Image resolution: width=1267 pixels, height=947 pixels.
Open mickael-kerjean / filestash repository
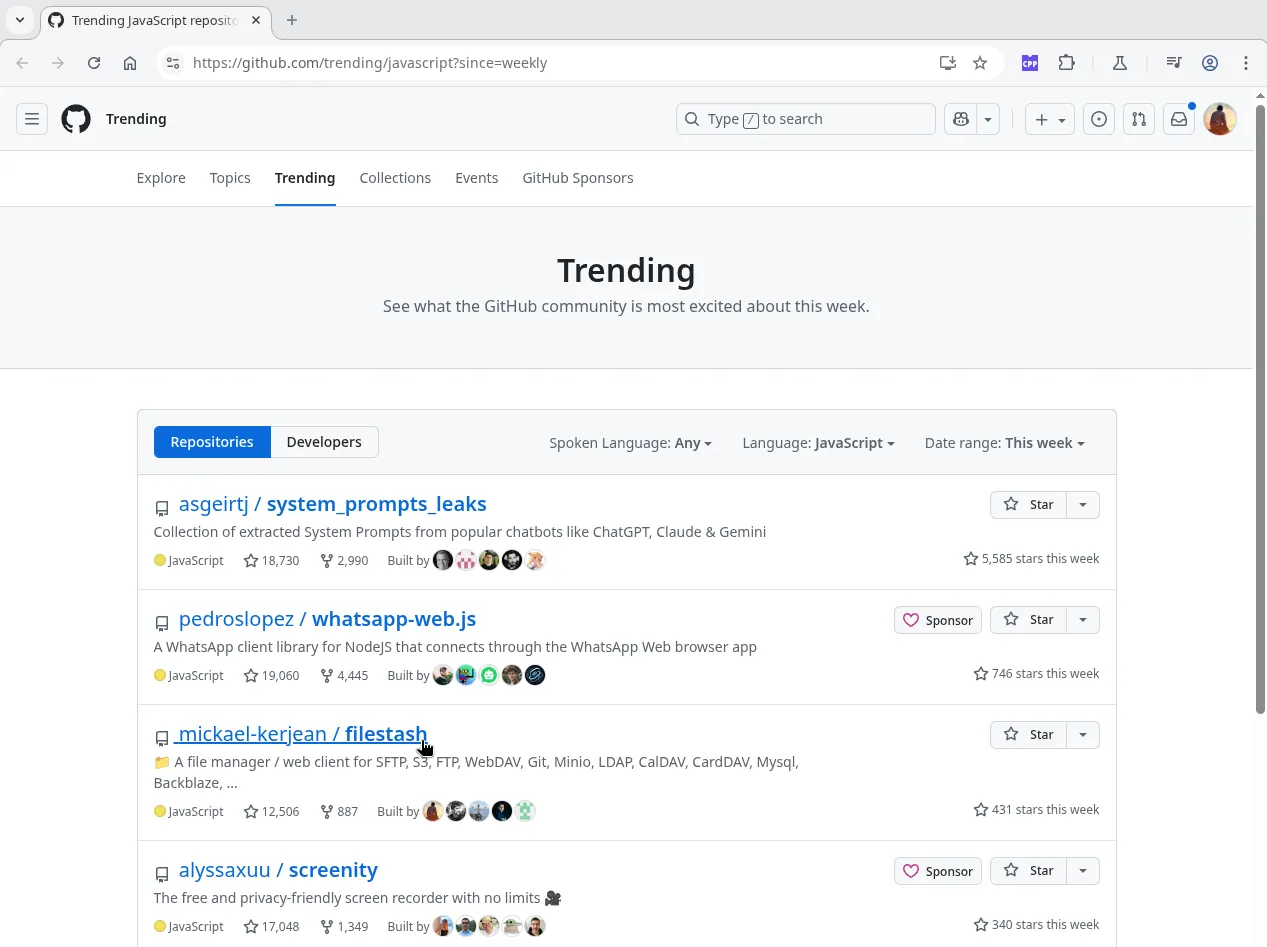pyautogui.click(x=303, y=734)
